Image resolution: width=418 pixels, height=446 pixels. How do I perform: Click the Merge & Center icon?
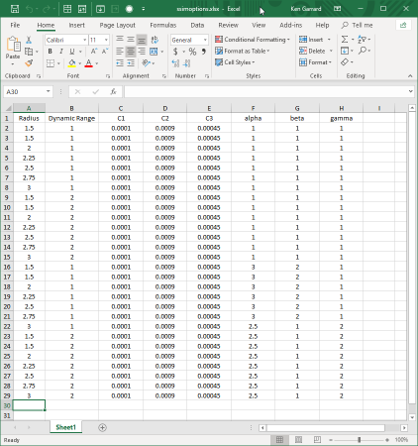pos(154,51)
